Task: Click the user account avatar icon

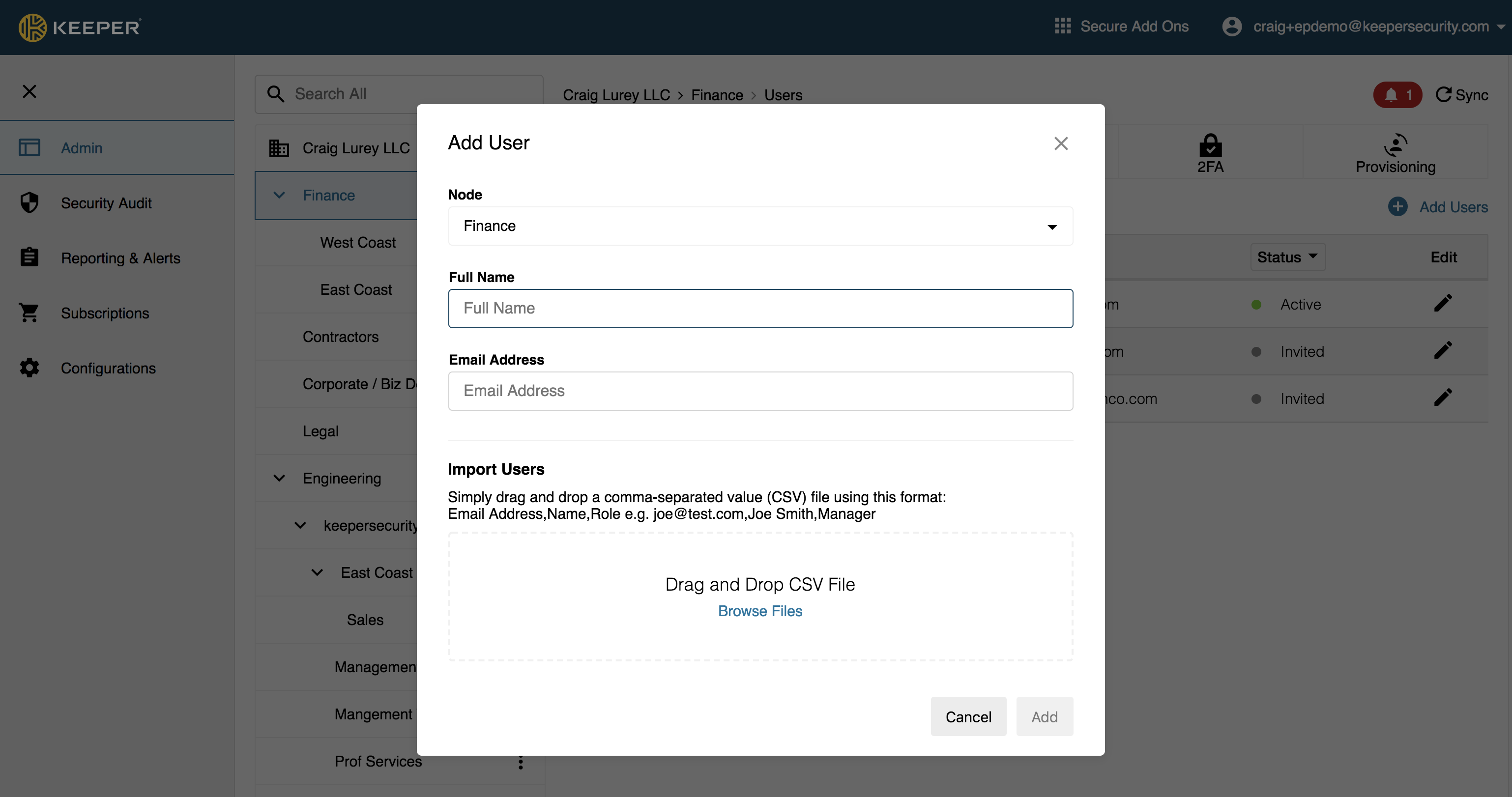Action: (1231, 27)
